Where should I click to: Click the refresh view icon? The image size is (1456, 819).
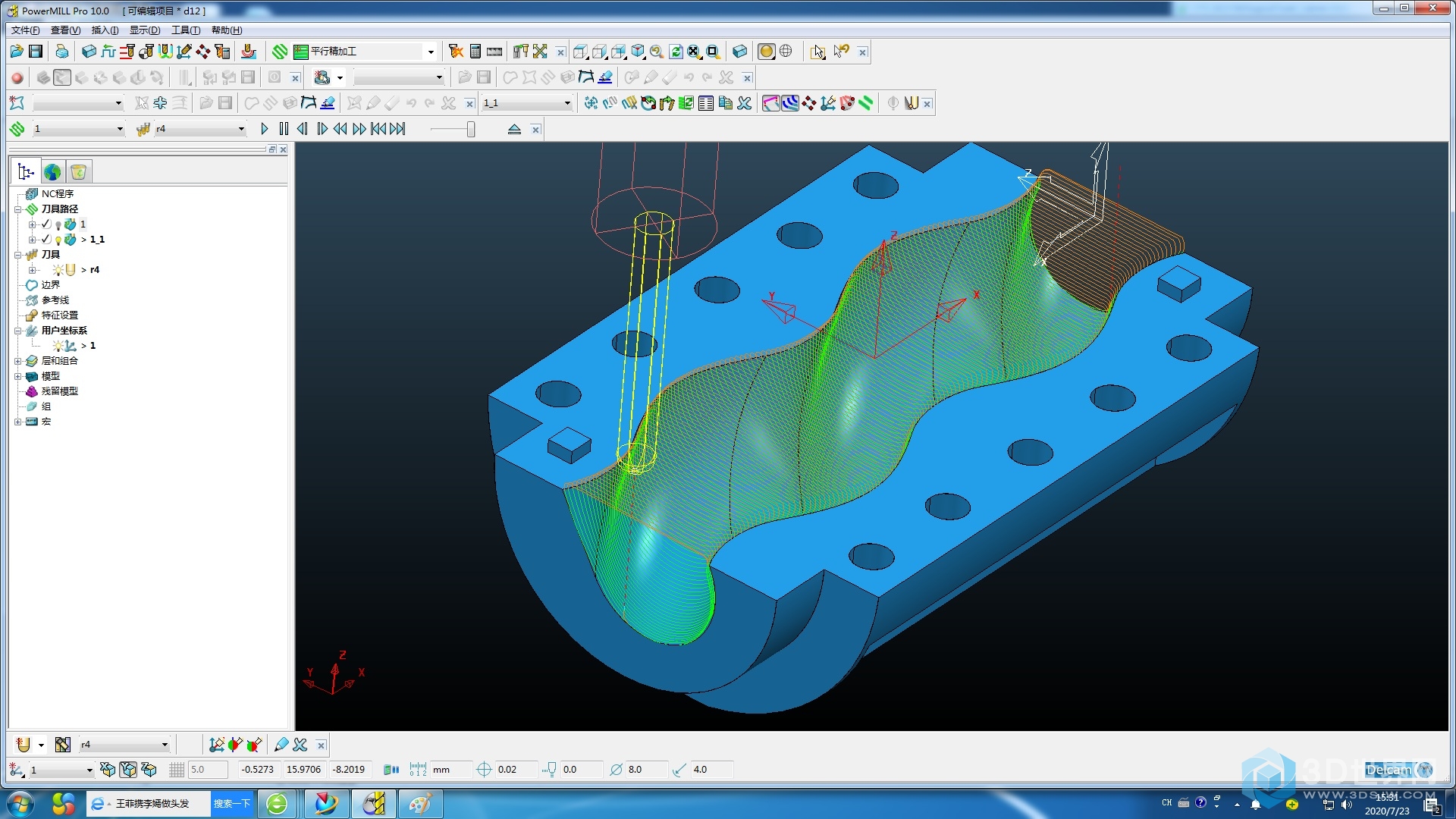[x=676, y=52]
